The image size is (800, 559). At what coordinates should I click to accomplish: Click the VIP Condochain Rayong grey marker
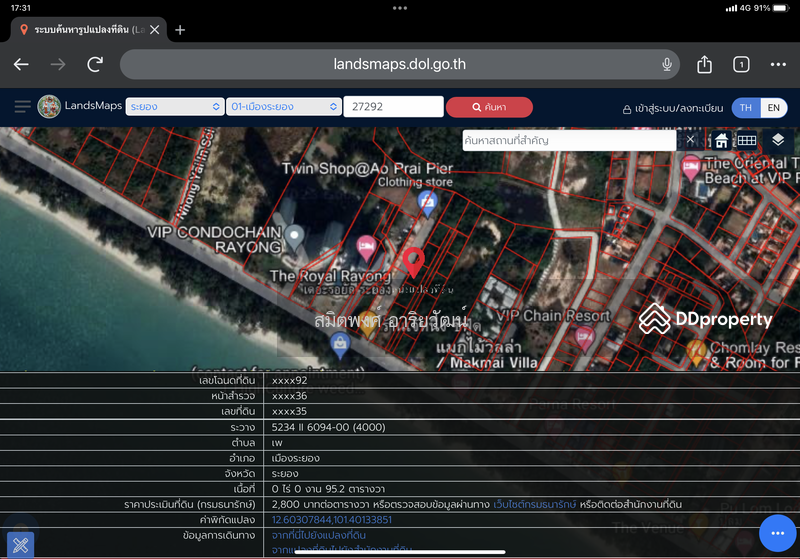tap(294, 237)
